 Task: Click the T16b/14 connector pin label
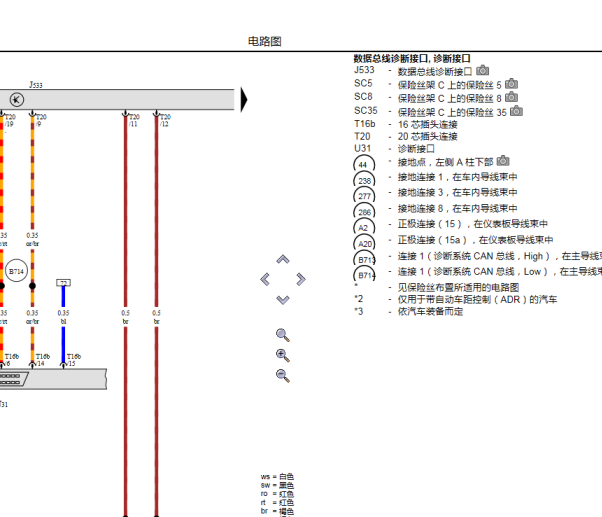point(43,360)
